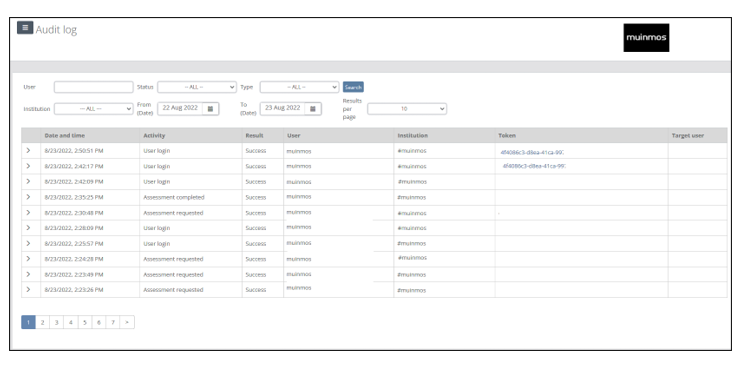Expand the 2:50:51 PM User login row
Image resolution: width=756 pixels, height=368 pixels.
(28, 150)
